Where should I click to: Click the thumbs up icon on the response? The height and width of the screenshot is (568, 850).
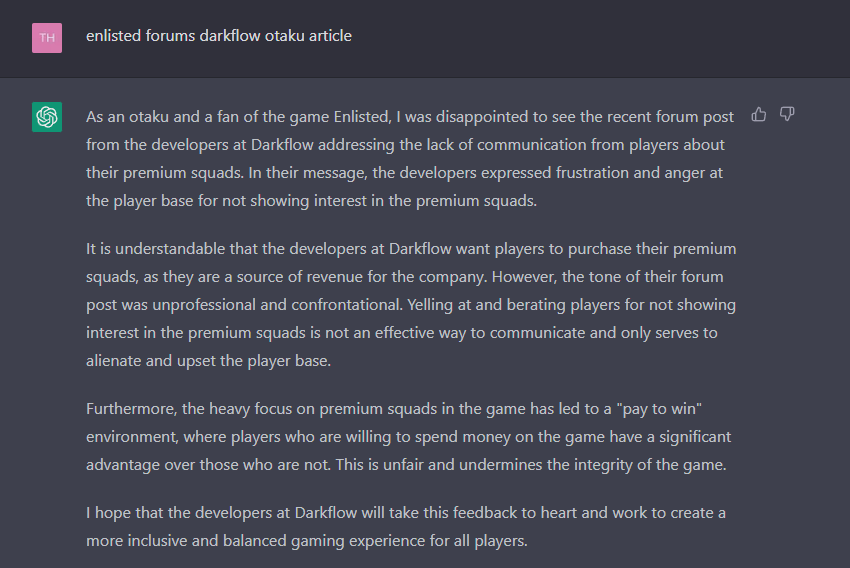pos(759,114)
